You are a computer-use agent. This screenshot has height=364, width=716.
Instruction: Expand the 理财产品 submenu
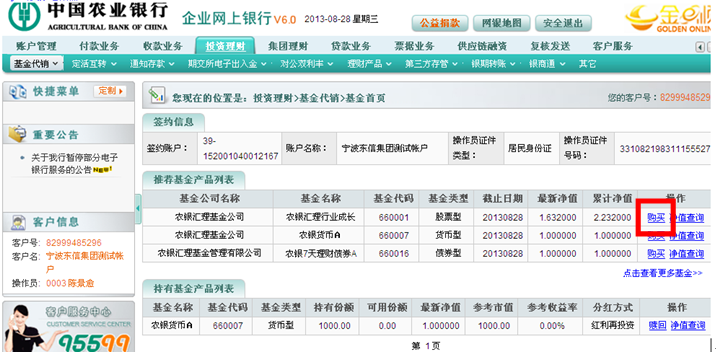[x=369, y=64]
